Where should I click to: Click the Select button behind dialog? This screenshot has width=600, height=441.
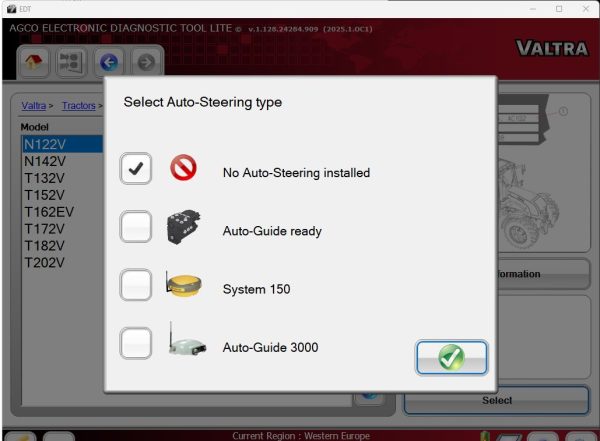497,400
